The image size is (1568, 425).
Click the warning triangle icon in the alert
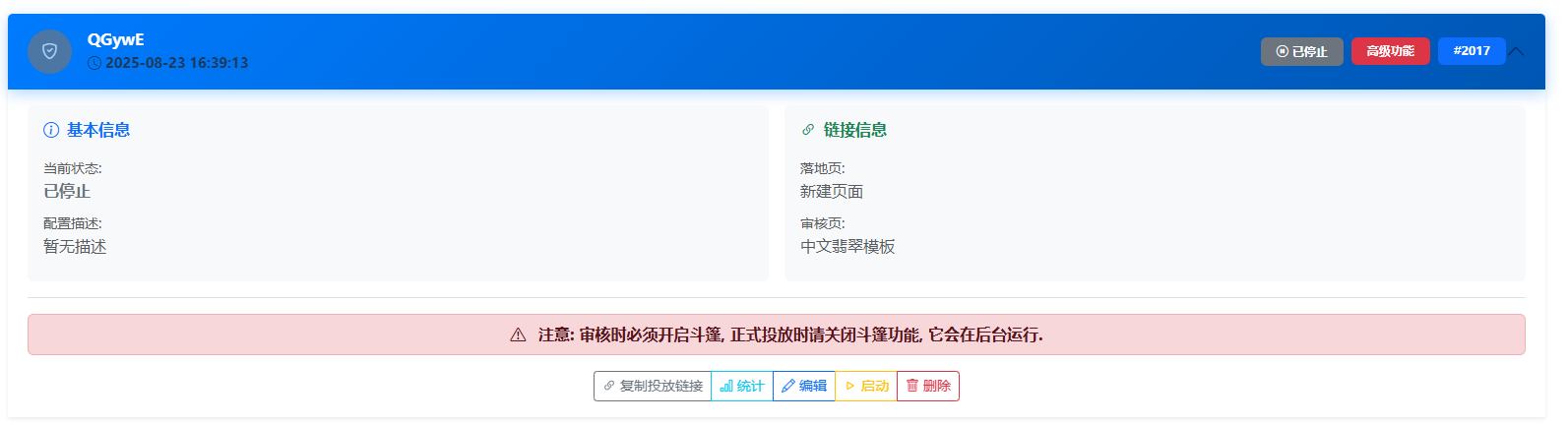[518, 335]
